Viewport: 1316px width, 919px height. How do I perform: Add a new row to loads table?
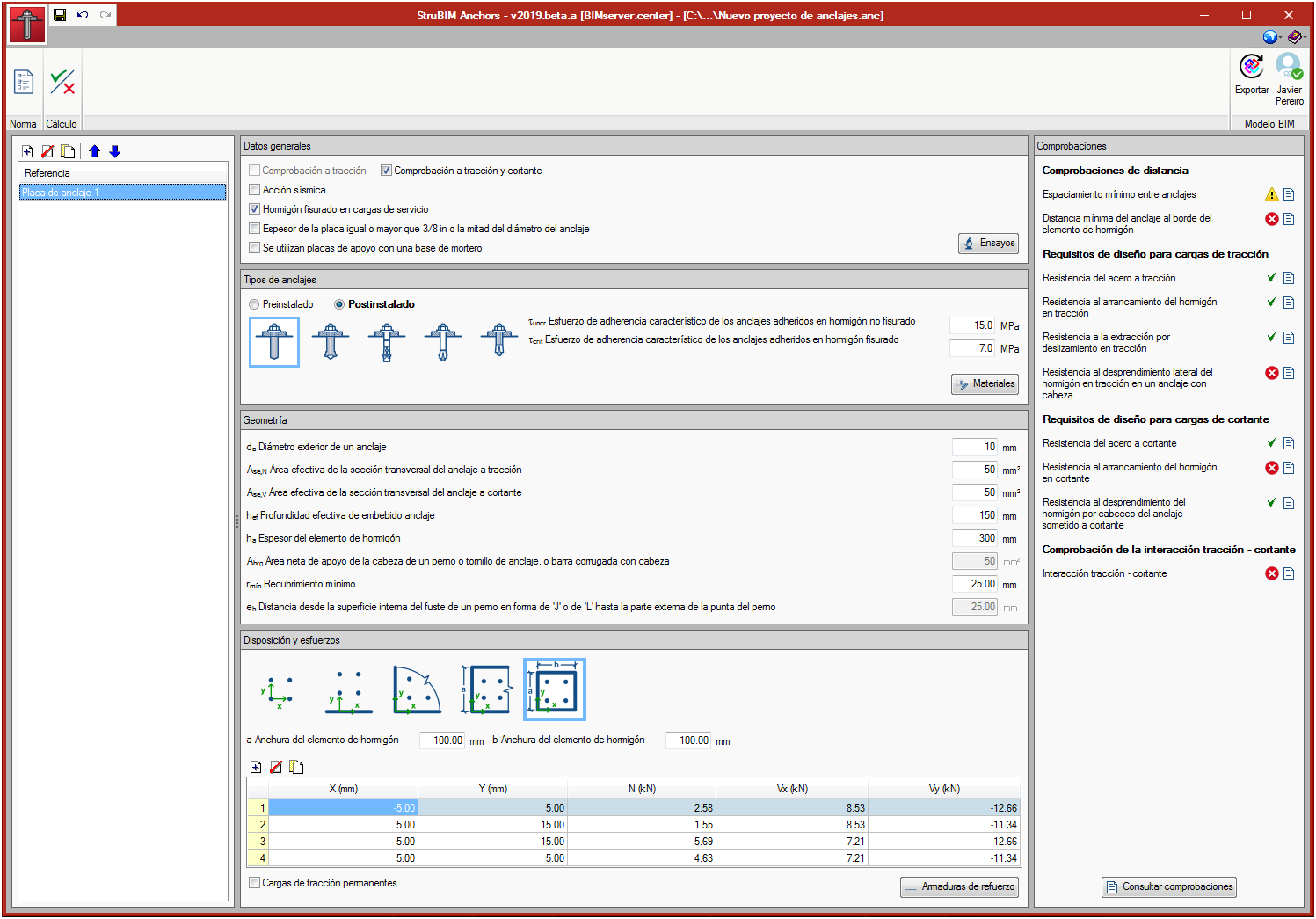point(256,767)
